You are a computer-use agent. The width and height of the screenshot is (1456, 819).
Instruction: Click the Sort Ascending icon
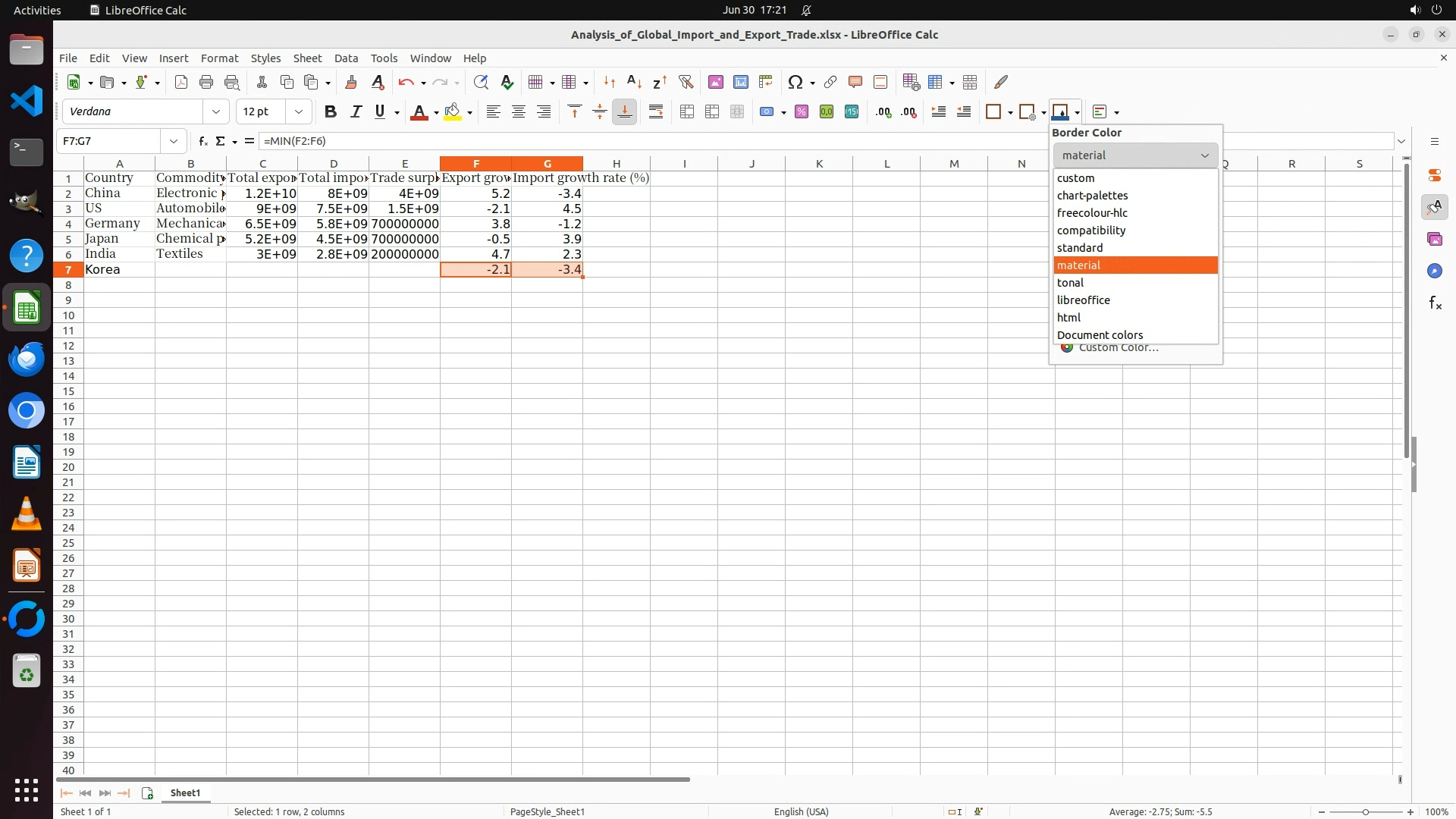[634, 82]
